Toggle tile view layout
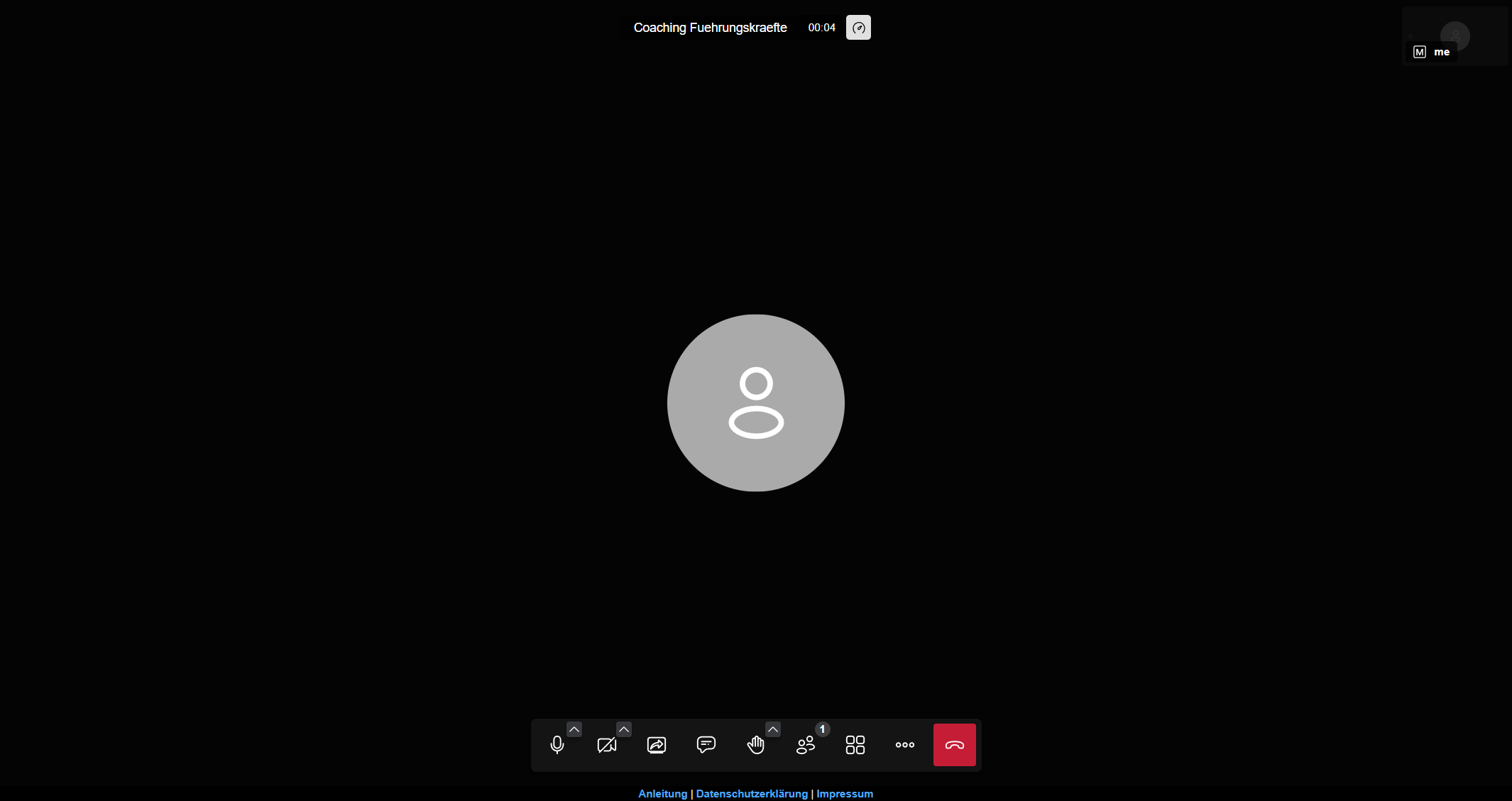 (x=855, y=745)
